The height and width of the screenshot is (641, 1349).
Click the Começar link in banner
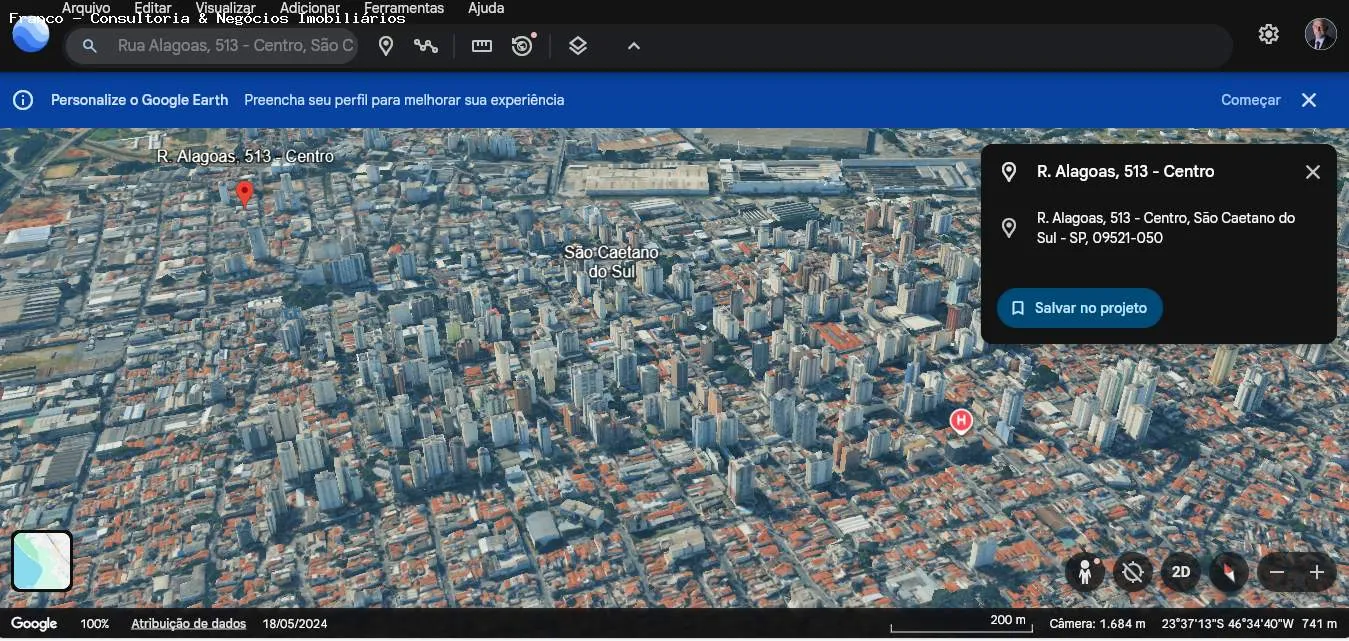[x=1251, y=100]
